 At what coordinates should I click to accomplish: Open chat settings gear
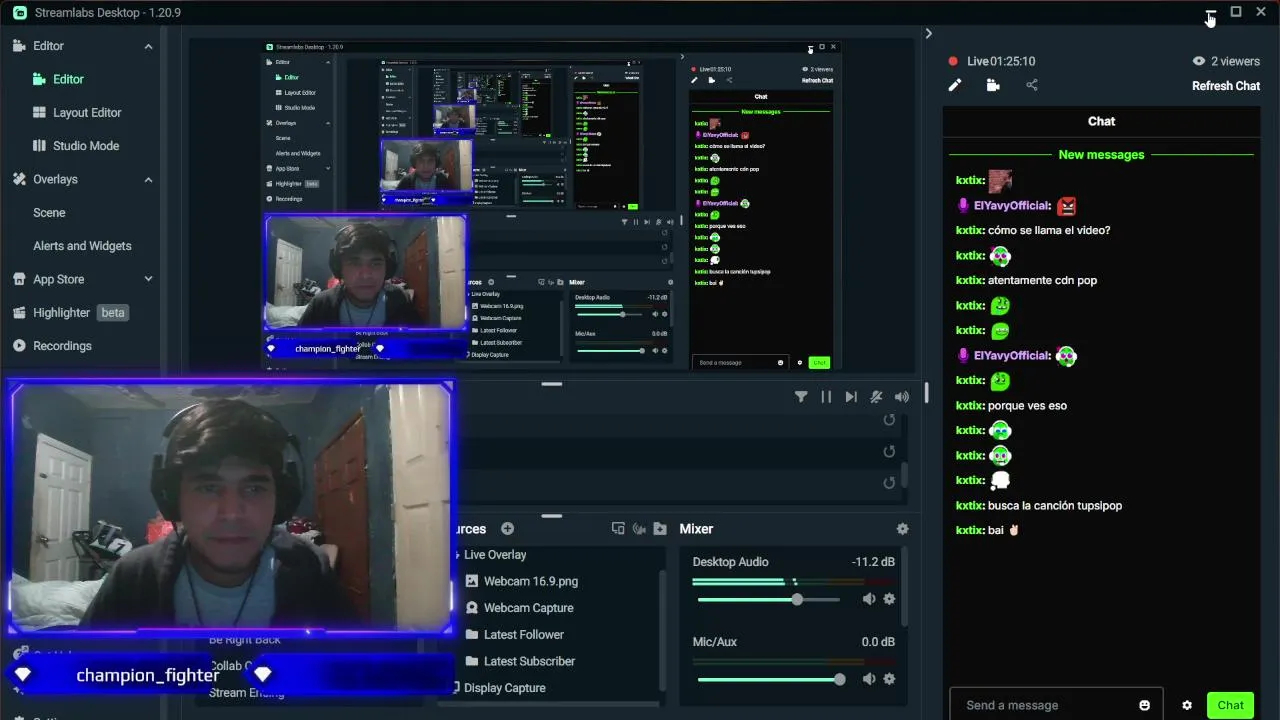tap(1187, 705)
